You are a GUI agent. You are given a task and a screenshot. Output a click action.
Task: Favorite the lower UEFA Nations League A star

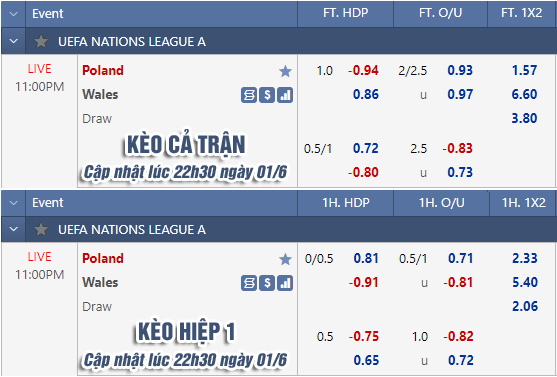tap(41, 230)
